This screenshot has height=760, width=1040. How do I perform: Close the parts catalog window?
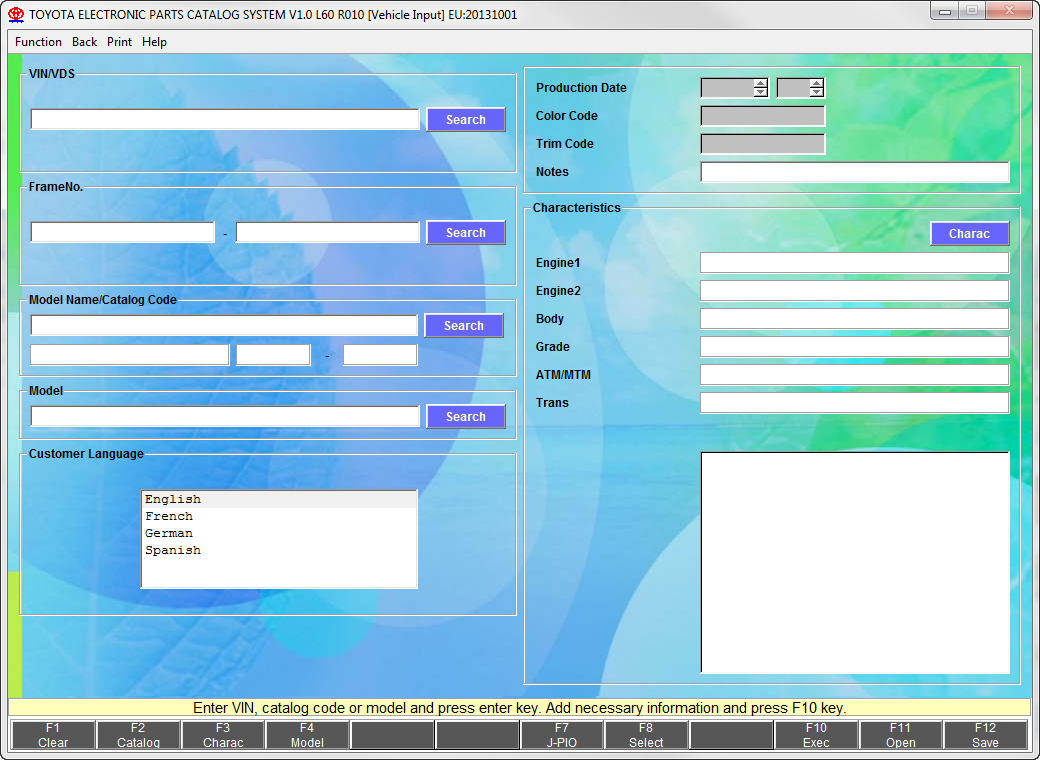click(x=1009, y=11)
